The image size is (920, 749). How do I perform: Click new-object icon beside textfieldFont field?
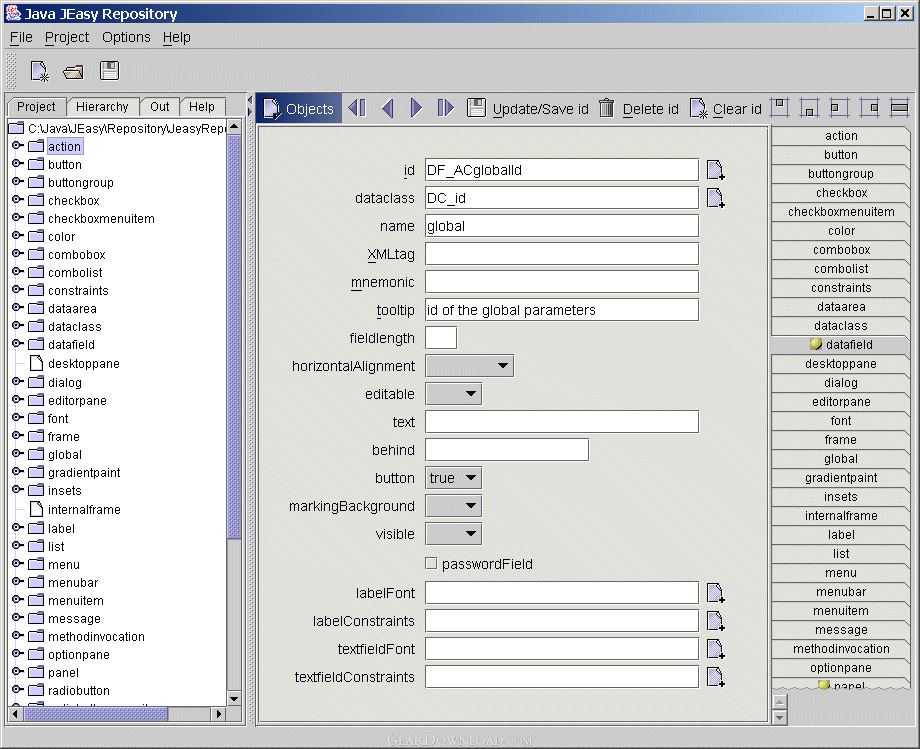[715, 649]
